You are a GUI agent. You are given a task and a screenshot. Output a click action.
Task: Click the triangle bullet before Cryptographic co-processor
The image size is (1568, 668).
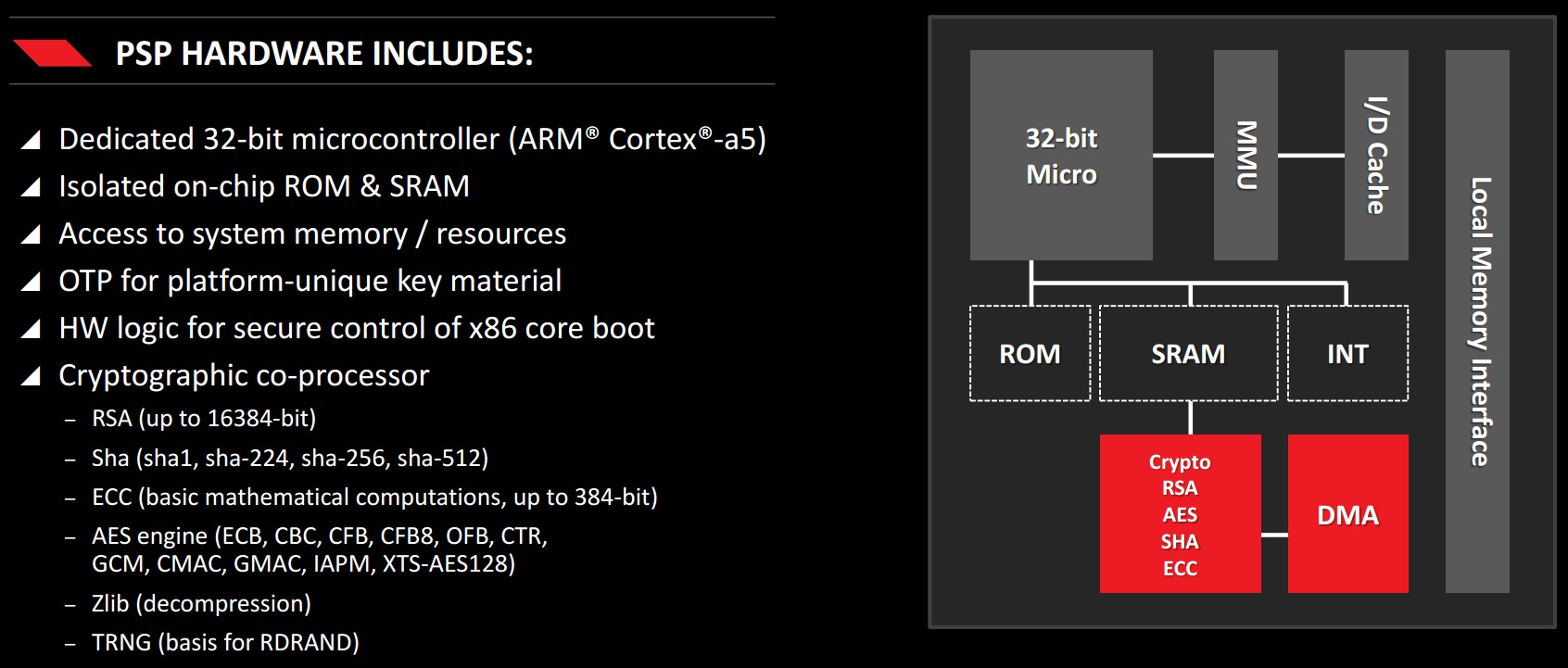tap(32, 376)
